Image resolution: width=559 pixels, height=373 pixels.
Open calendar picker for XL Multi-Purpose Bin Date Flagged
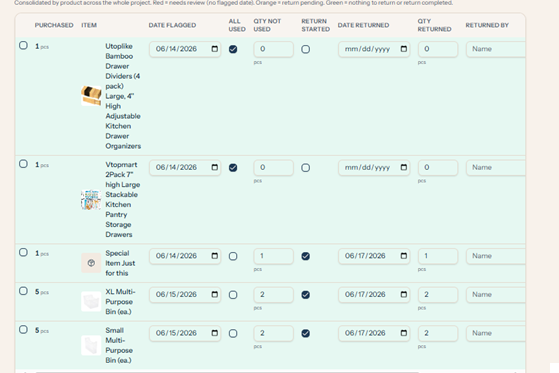coord(215,294)
